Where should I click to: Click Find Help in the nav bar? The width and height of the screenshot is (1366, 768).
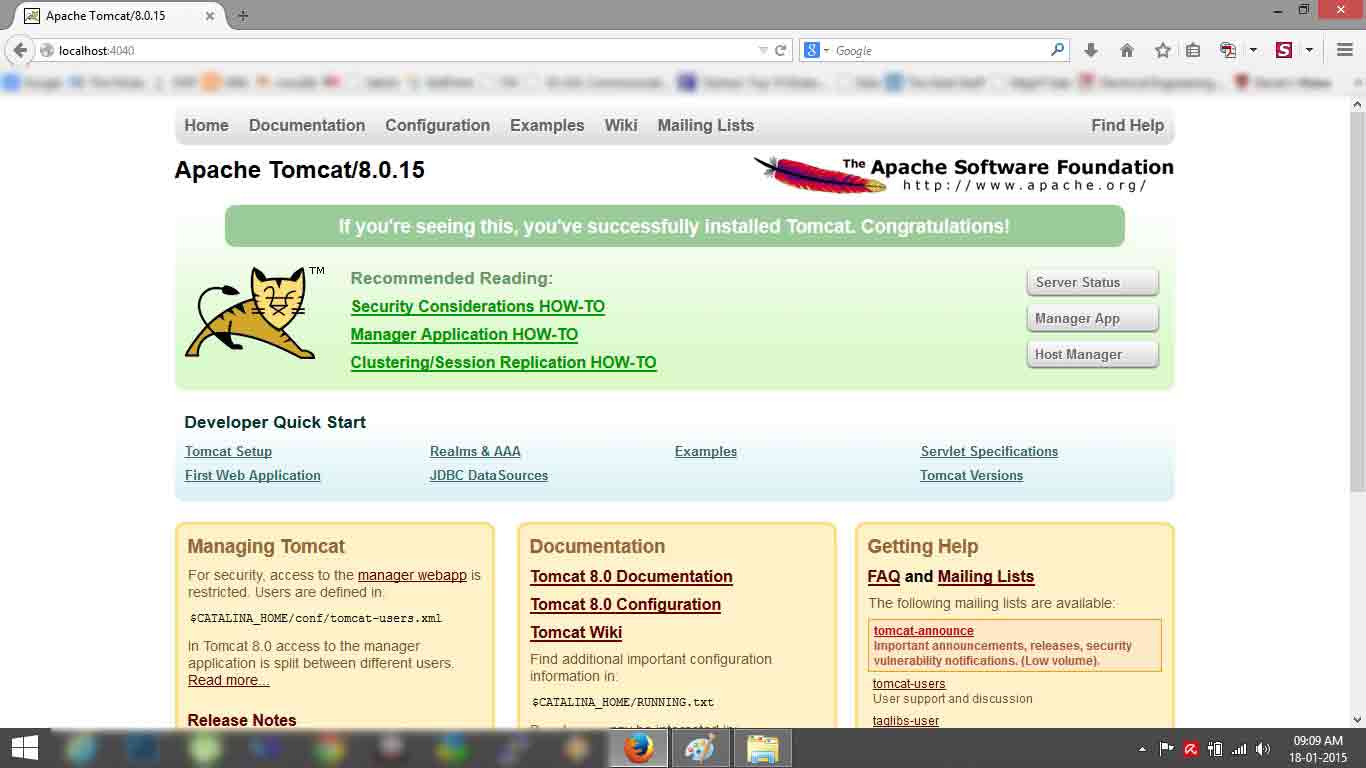click(x=1127, y=125)
